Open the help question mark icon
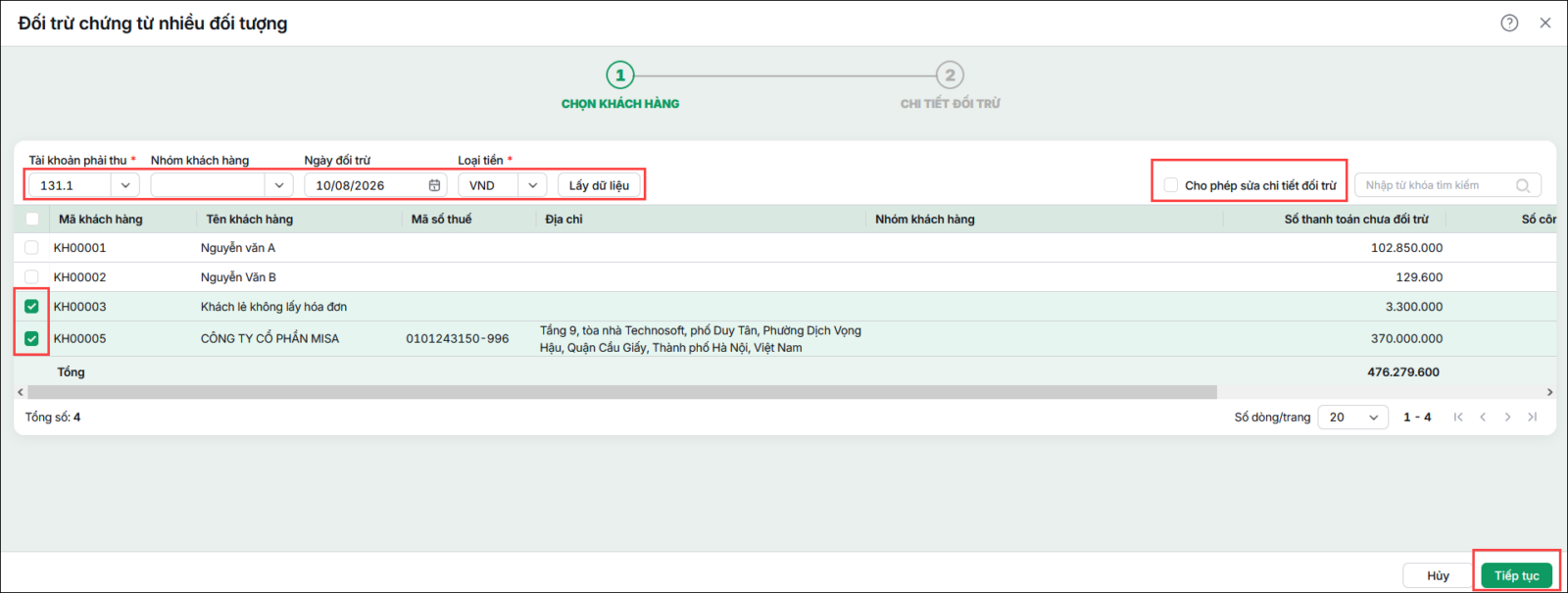The height and width of the screenshot is (593, 1568). tap(1509, 23)
